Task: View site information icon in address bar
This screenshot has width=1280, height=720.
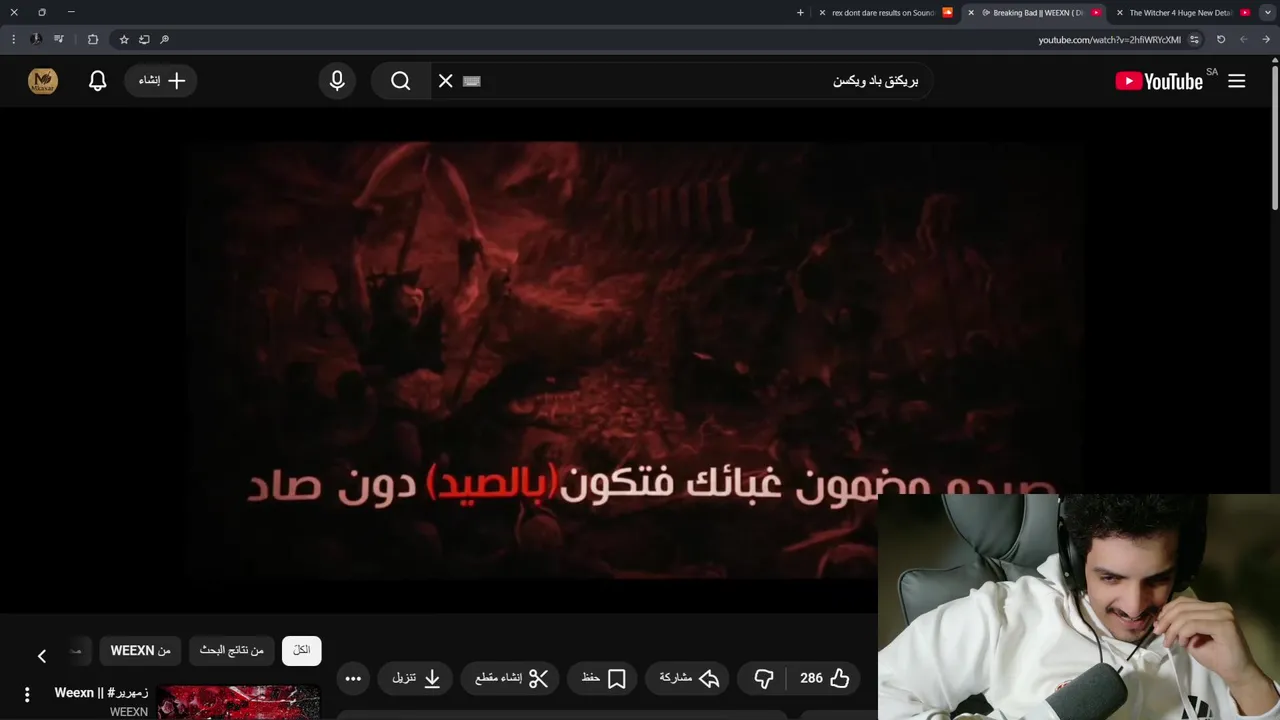Action: [1194, 40]
